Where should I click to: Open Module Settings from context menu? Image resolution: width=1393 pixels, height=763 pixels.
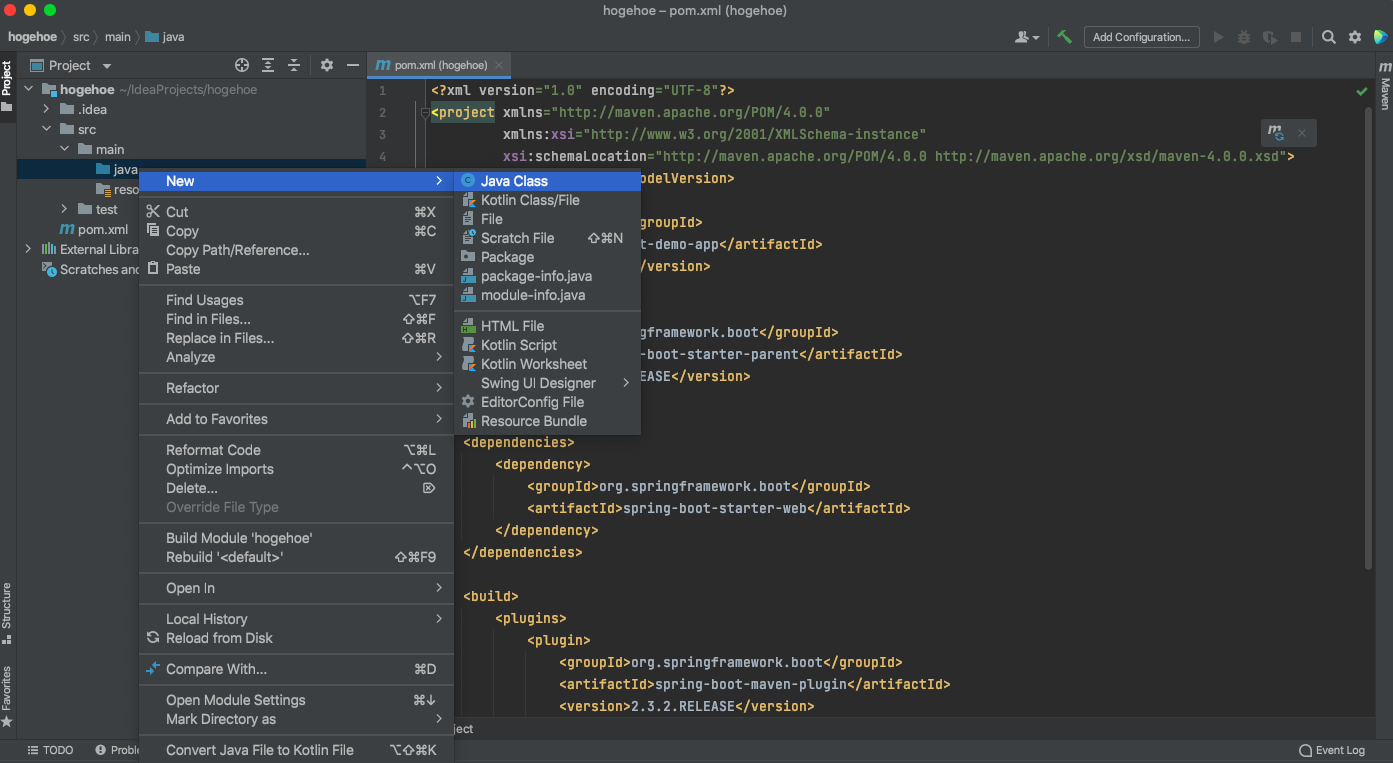(x=296, y=700)
